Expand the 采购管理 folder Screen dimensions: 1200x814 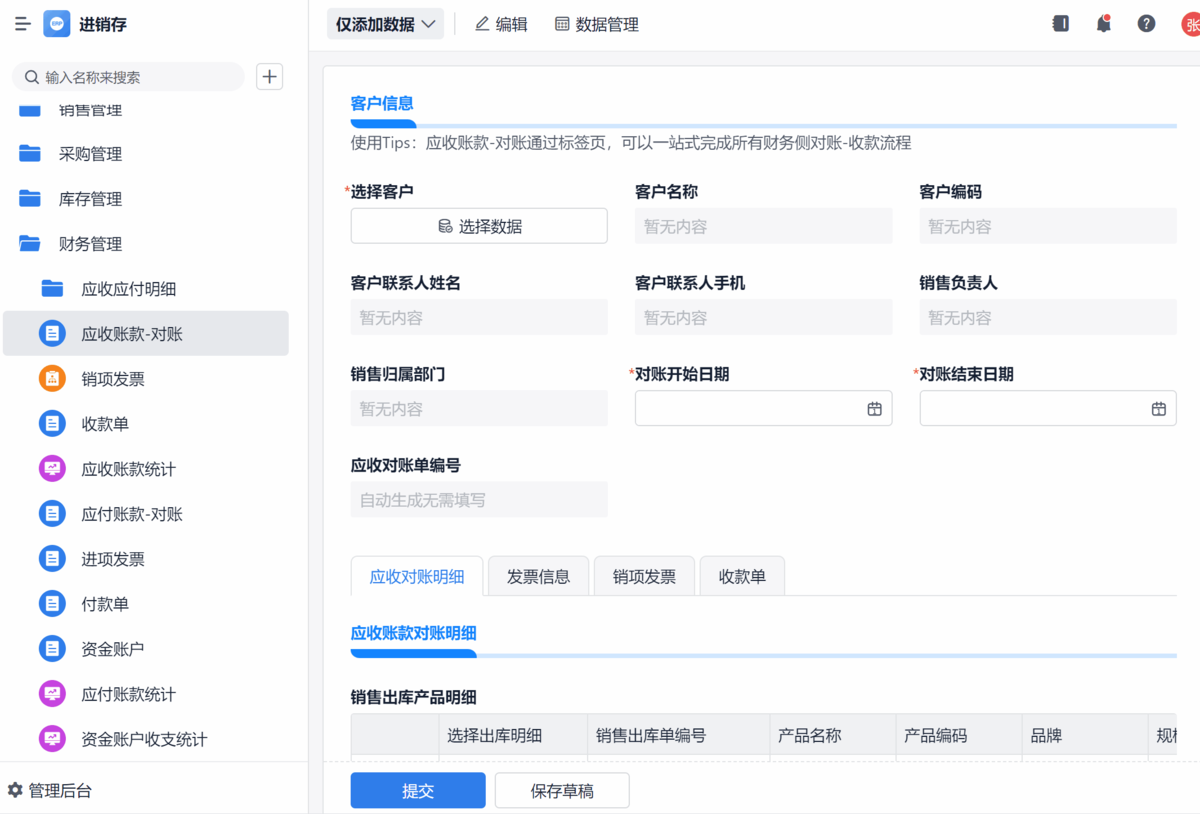90,154
